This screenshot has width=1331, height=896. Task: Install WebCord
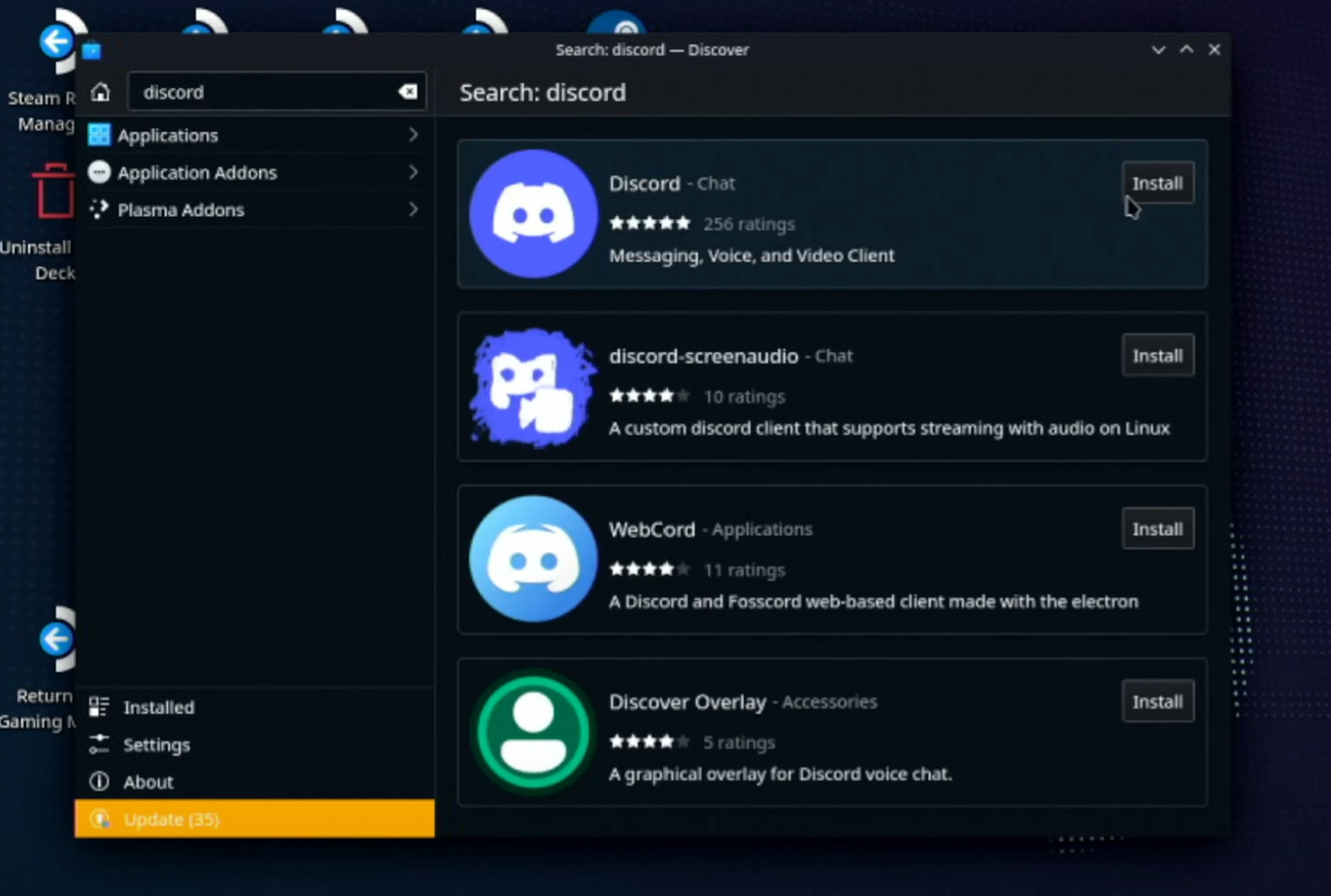[x=1158, y=529]
